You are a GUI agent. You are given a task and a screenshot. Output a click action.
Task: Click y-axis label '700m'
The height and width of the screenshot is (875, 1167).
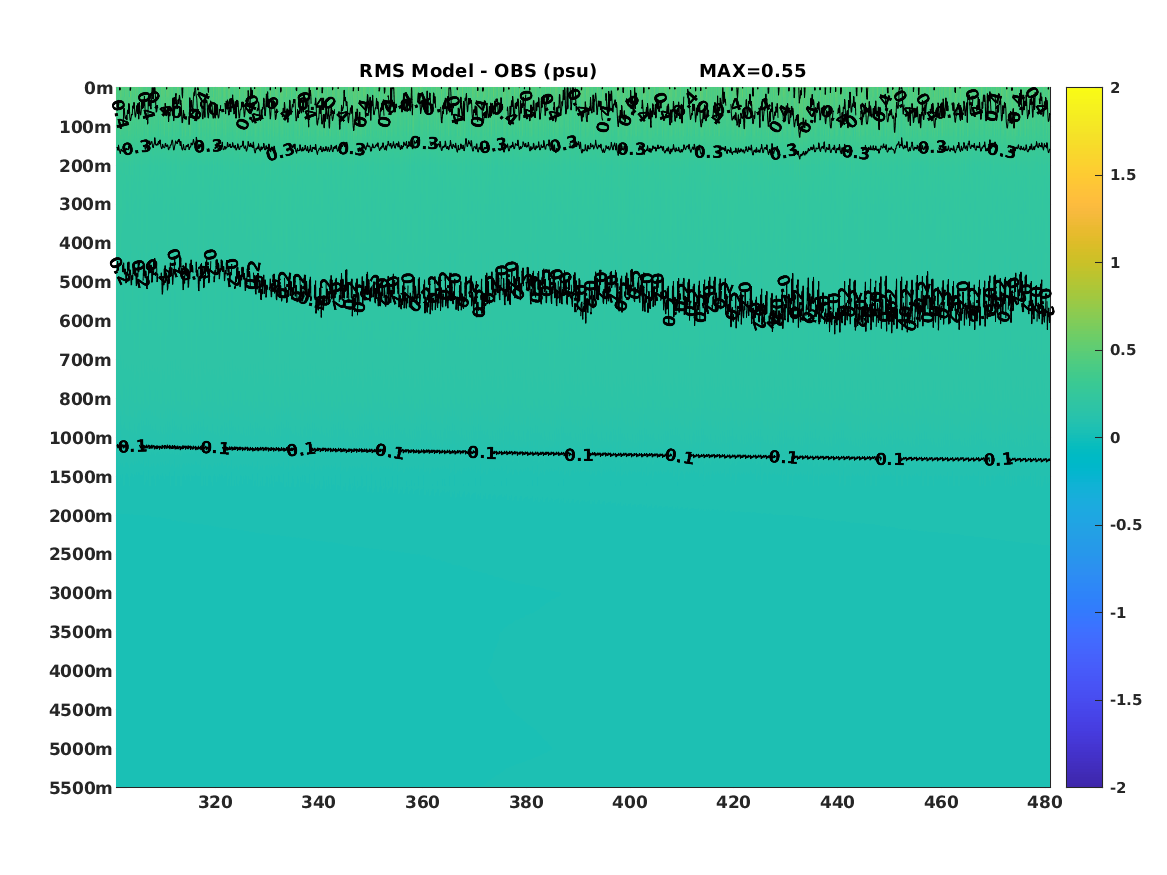pos(86,360)
